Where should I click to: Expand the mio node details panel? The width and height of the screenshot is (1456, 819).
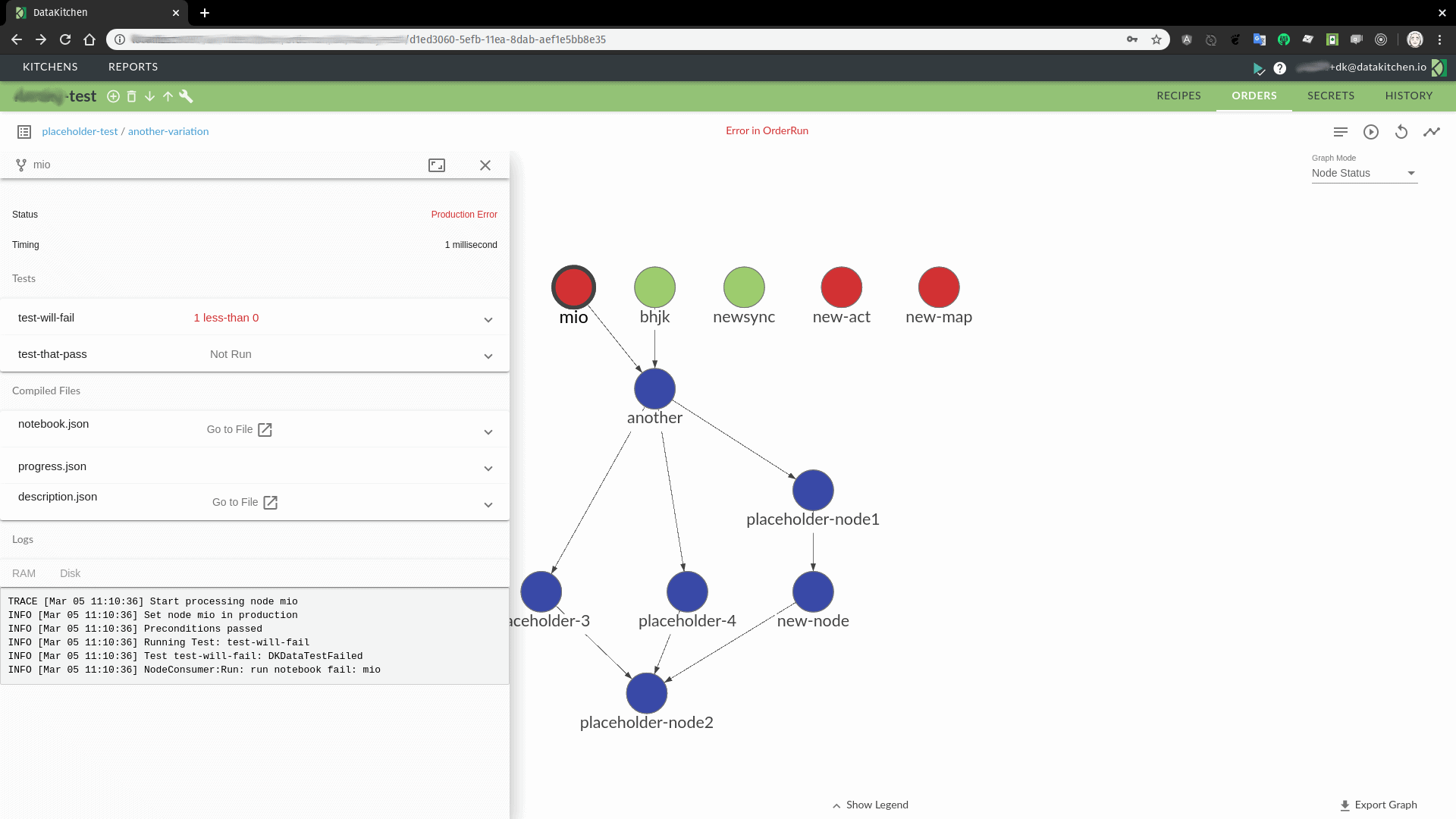(437, 165)
